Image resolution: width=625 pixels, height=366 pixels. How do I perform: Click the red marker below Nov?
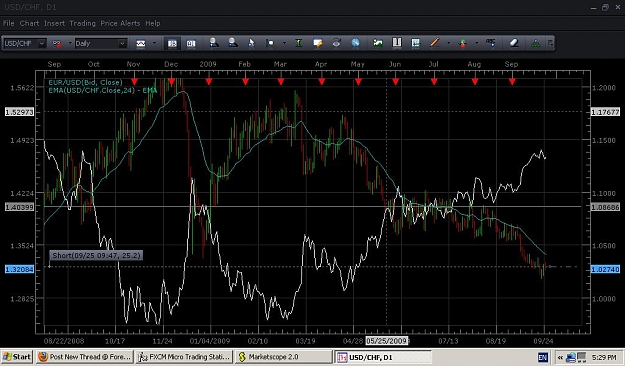(135, 82)
